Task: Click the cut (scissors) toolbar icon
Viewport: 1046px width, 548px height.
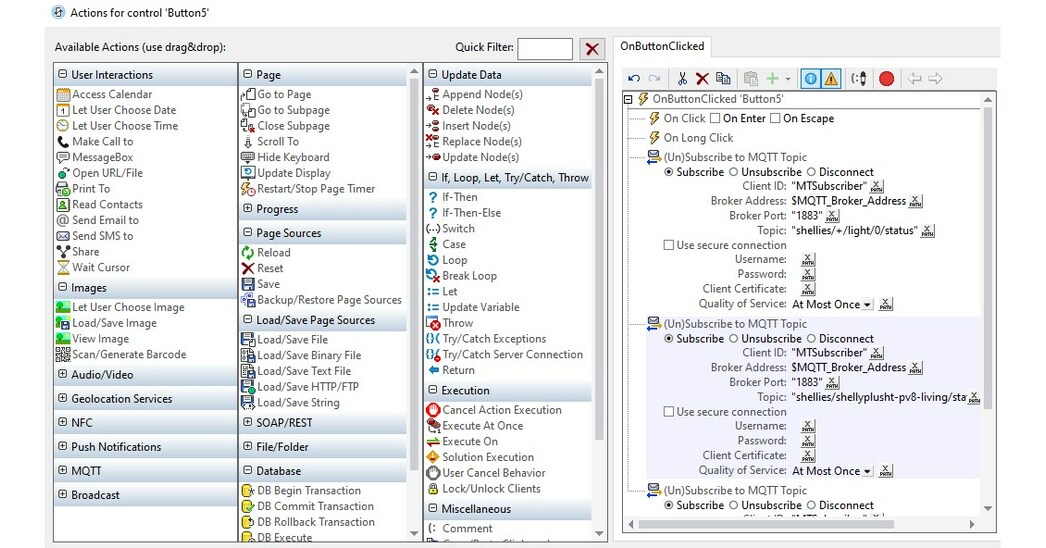Action: point(682,79)
